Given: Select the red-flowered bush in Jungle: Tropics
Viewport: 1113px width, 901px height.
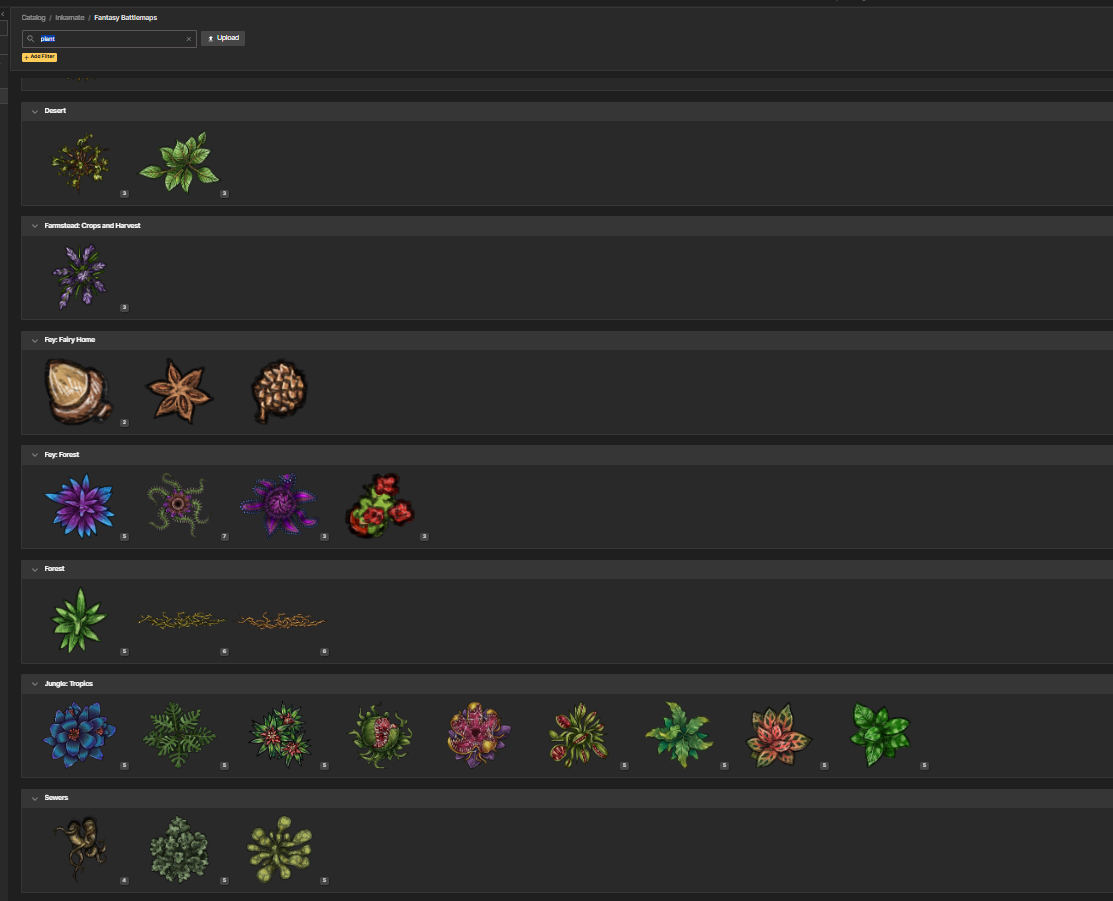Looking at the screenshot, I should click(x=280, y=735).
